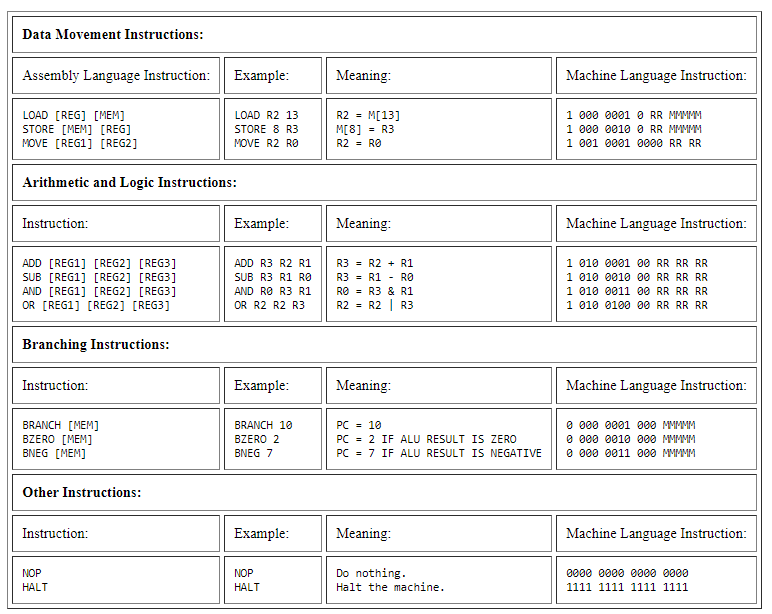Select machine code "1 000 0001 0 RR MMMMM"
This screenshot has width=772, height=614.
point(634,115)
